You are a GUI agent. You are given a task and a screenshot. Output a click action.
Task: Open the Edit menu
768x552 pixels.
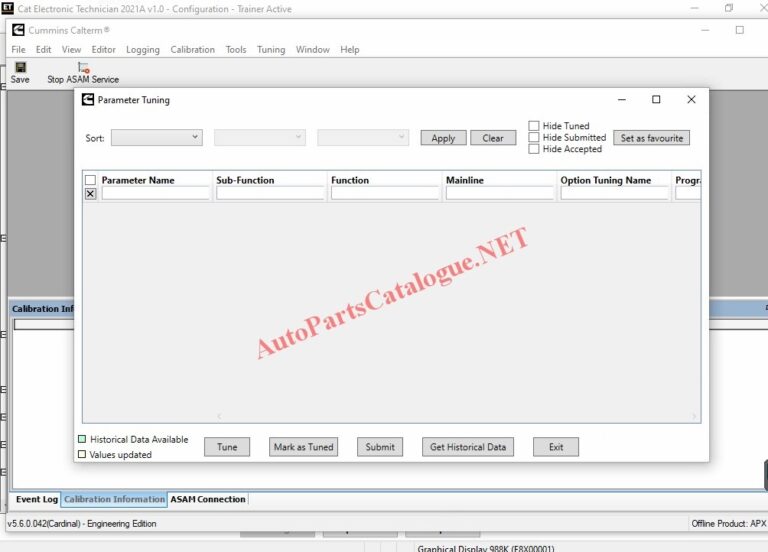[x=43, y=49]
